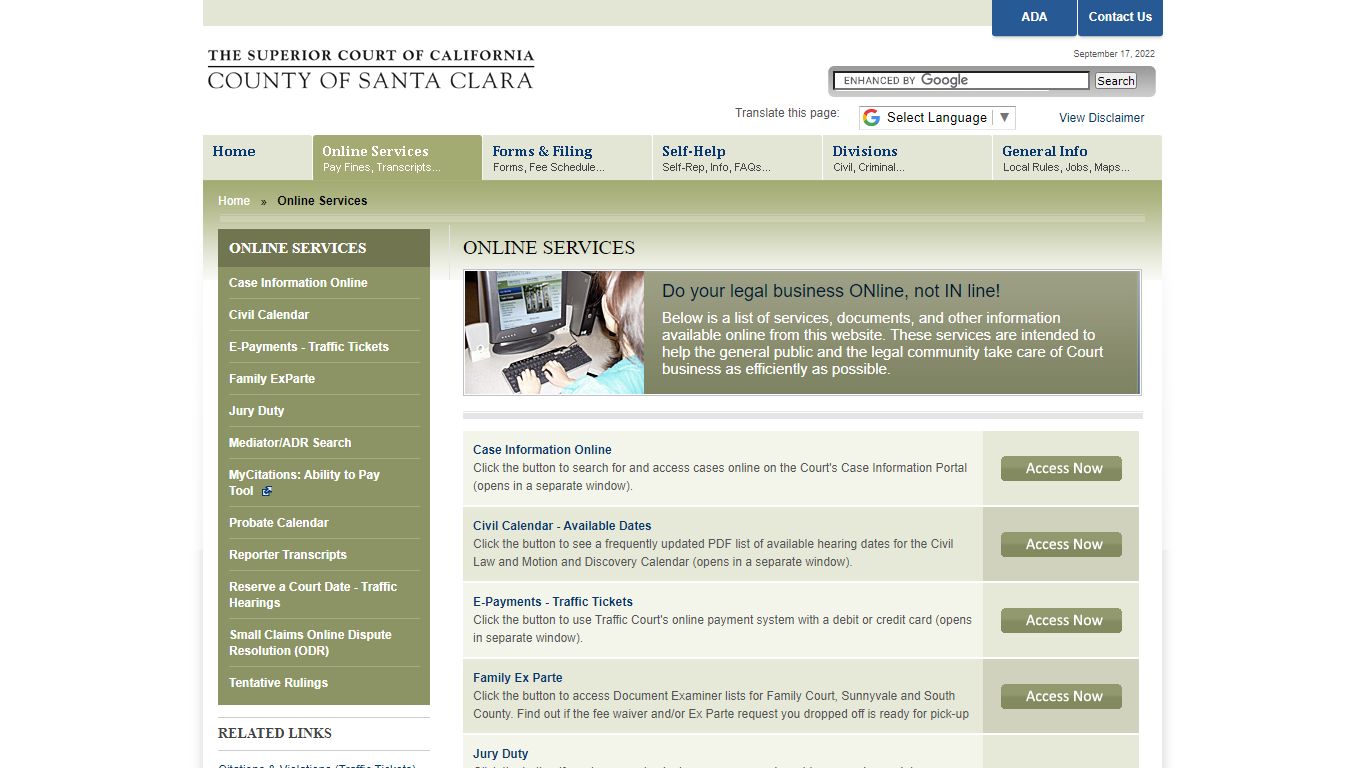Go to the Home navigation tab

tap(257, 158)
